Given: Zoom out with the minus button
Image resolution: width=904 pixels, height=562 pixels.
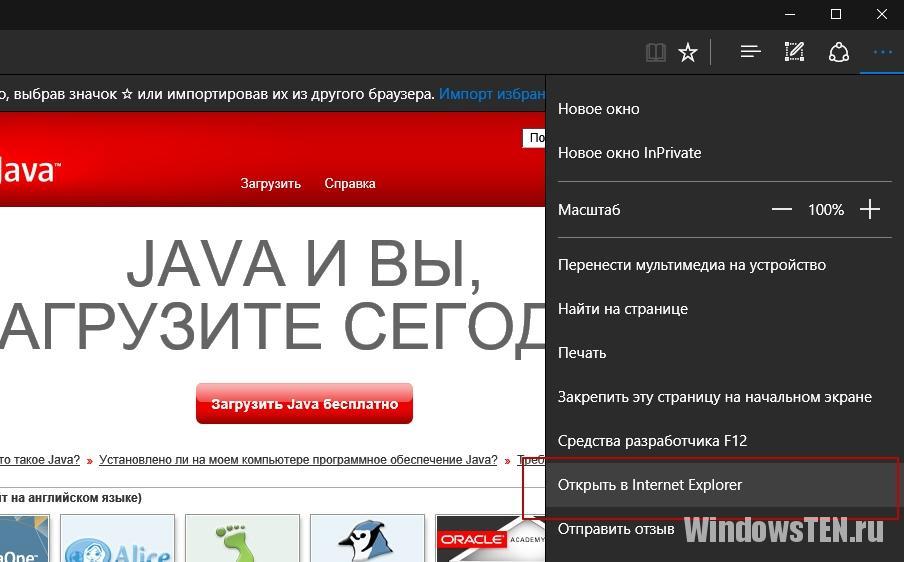Looking at the screenshot, I should [781, 209].
